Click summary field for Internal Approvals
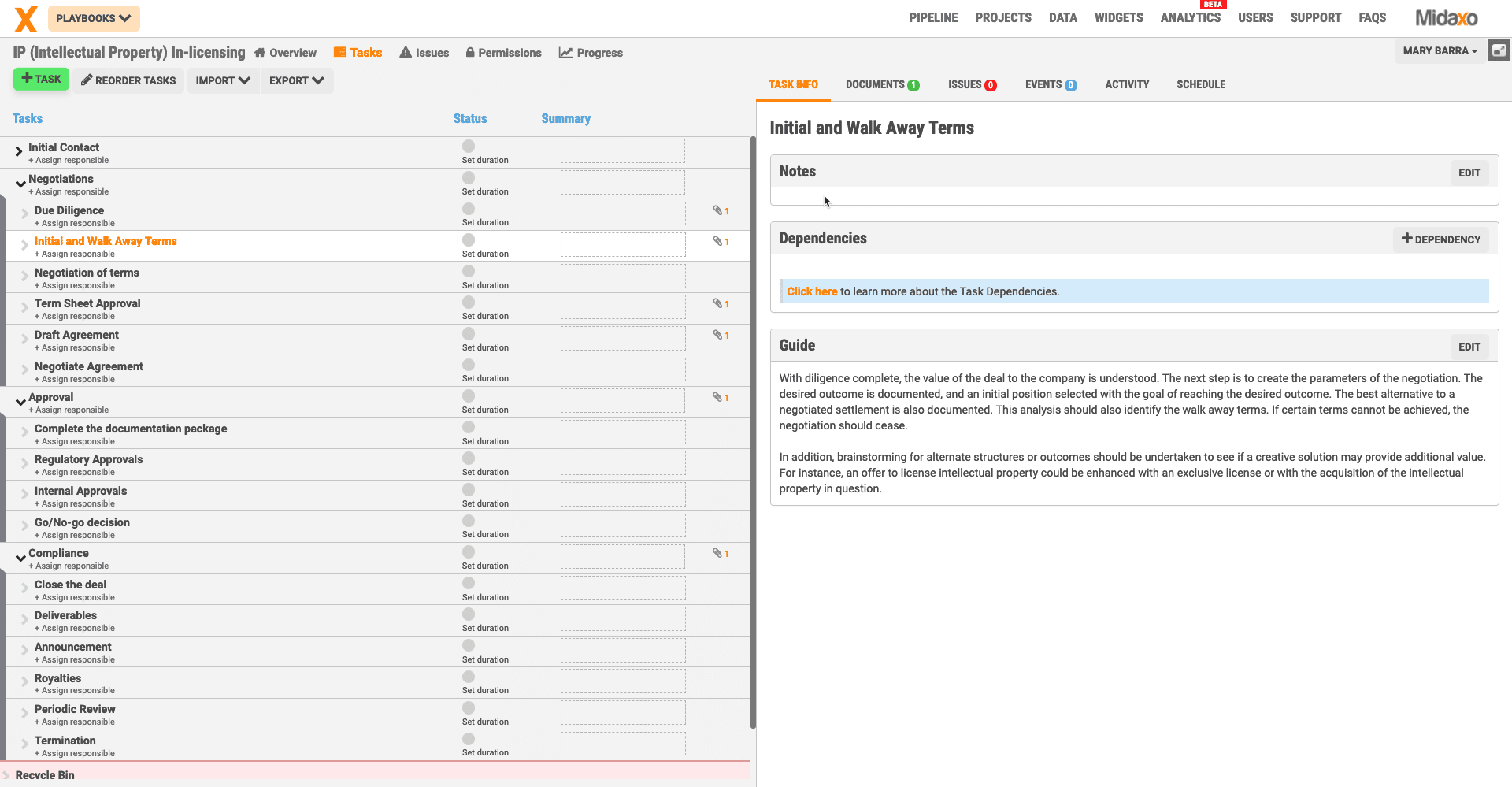The image size is (1512, 787). 623,495
